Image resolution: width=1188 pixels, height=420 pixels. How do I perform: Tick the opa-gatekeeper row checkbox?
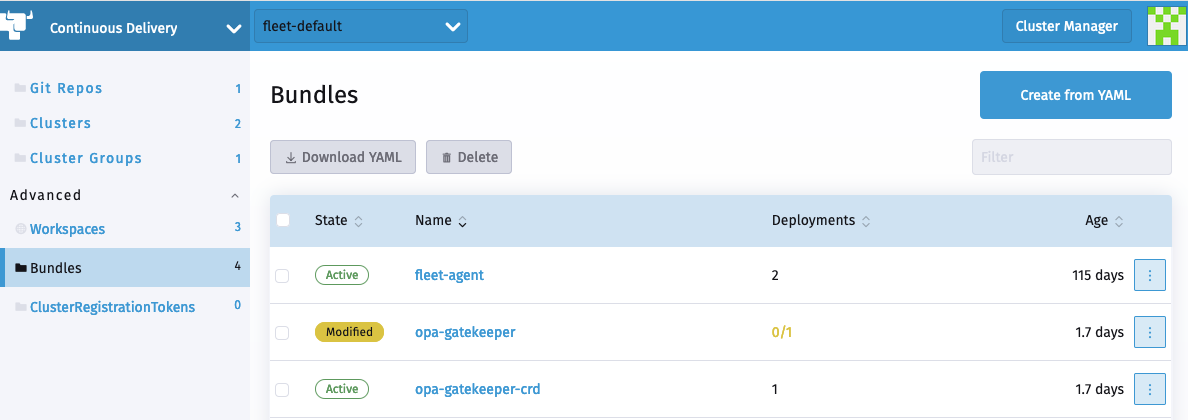(282, 332)
